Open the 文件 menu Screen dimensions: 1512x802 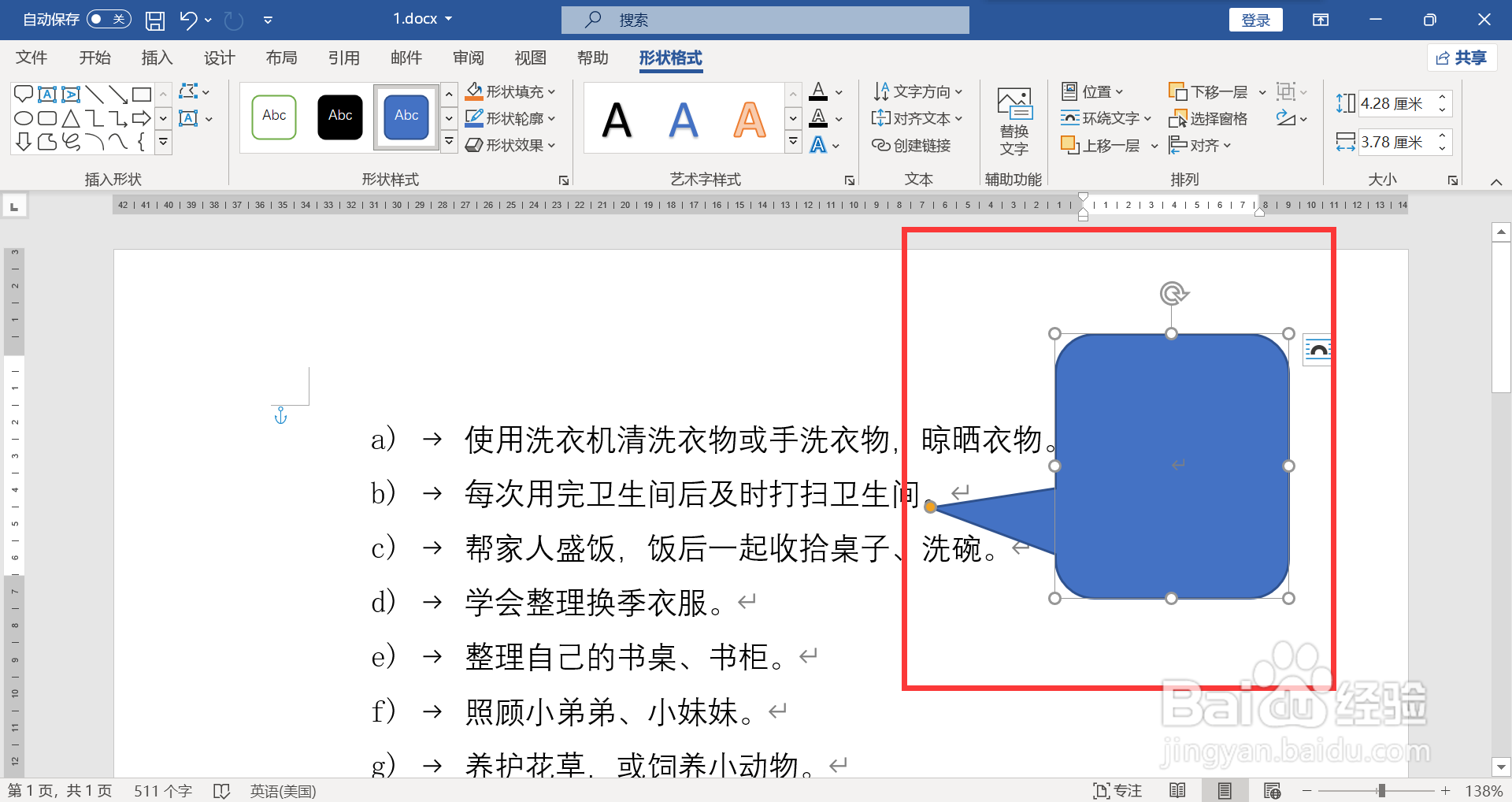pyautogui.click(x=31, y=58)
